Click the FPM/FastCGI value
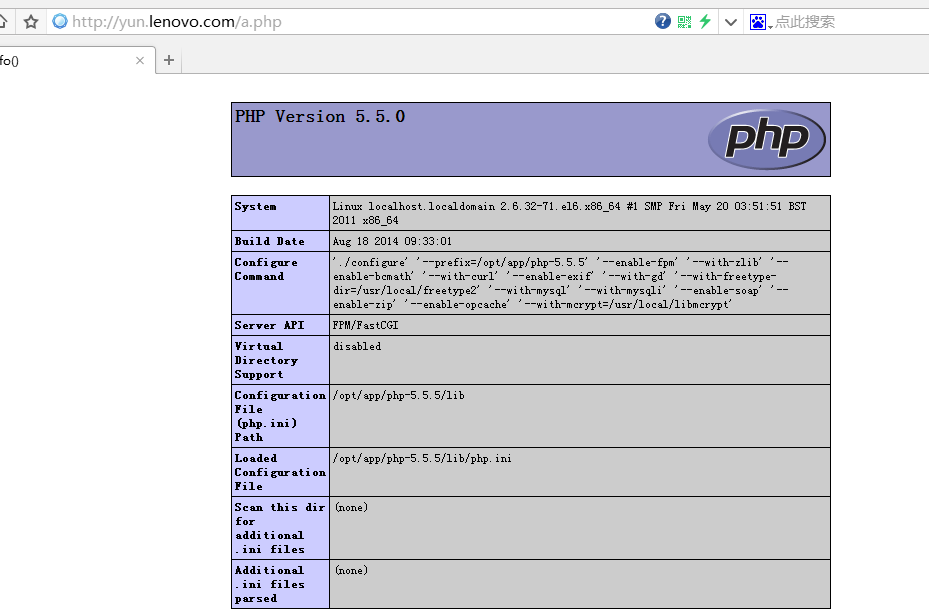929x609 pixels. (x=366, y=325)
